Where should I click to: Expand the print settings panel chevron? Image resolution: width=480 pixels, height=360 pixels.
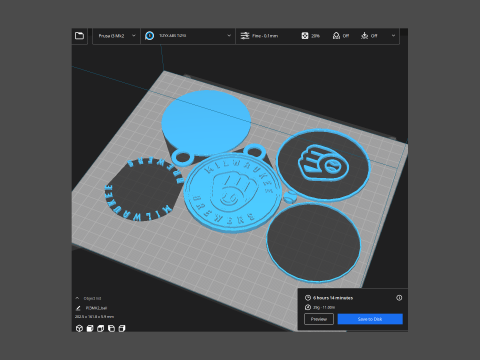pyautogui.click(x=393, y=36)
